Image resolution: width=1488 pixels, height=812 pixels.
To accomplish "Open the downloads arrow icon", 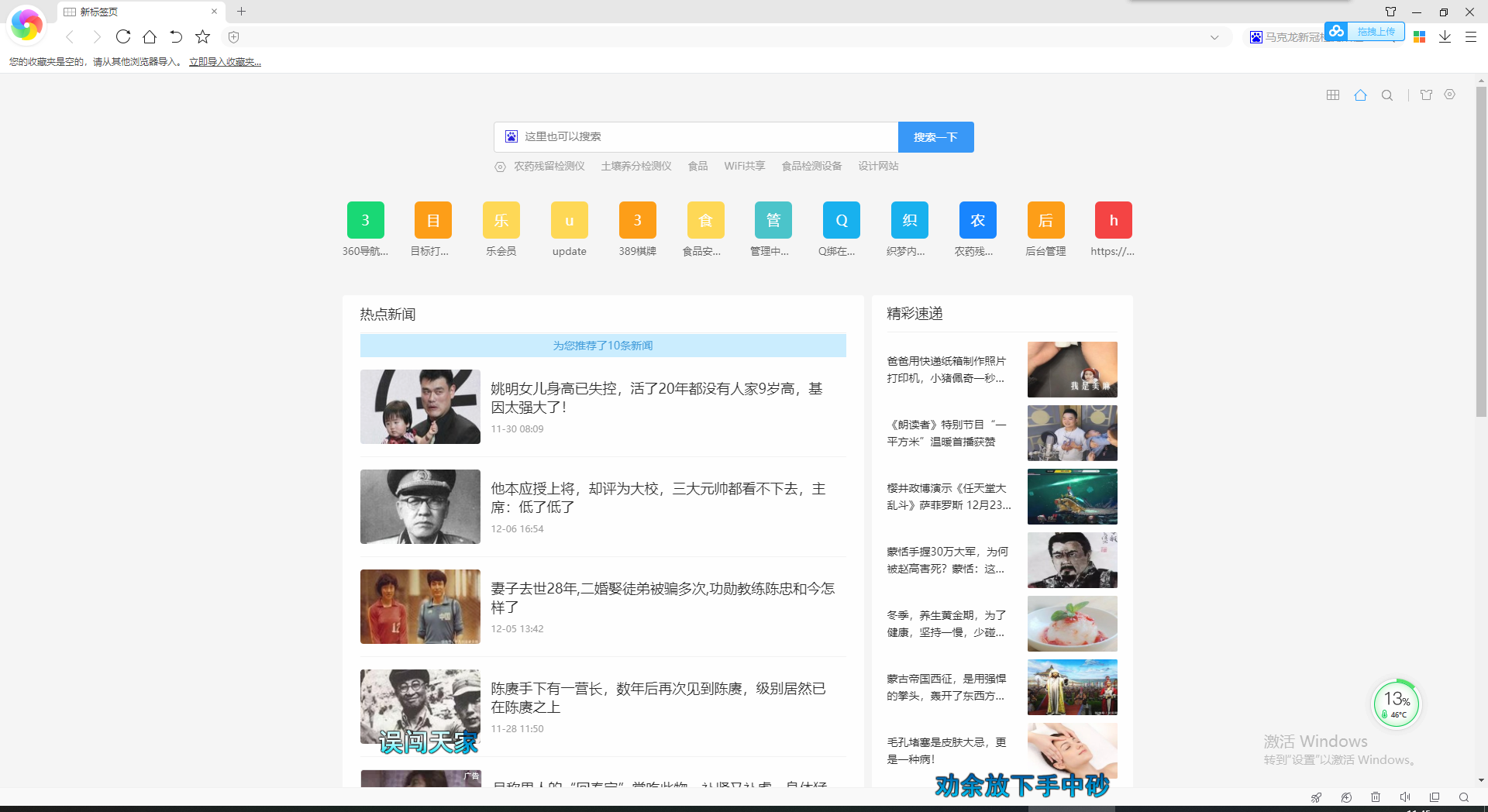I will [x=1445, y=36].
